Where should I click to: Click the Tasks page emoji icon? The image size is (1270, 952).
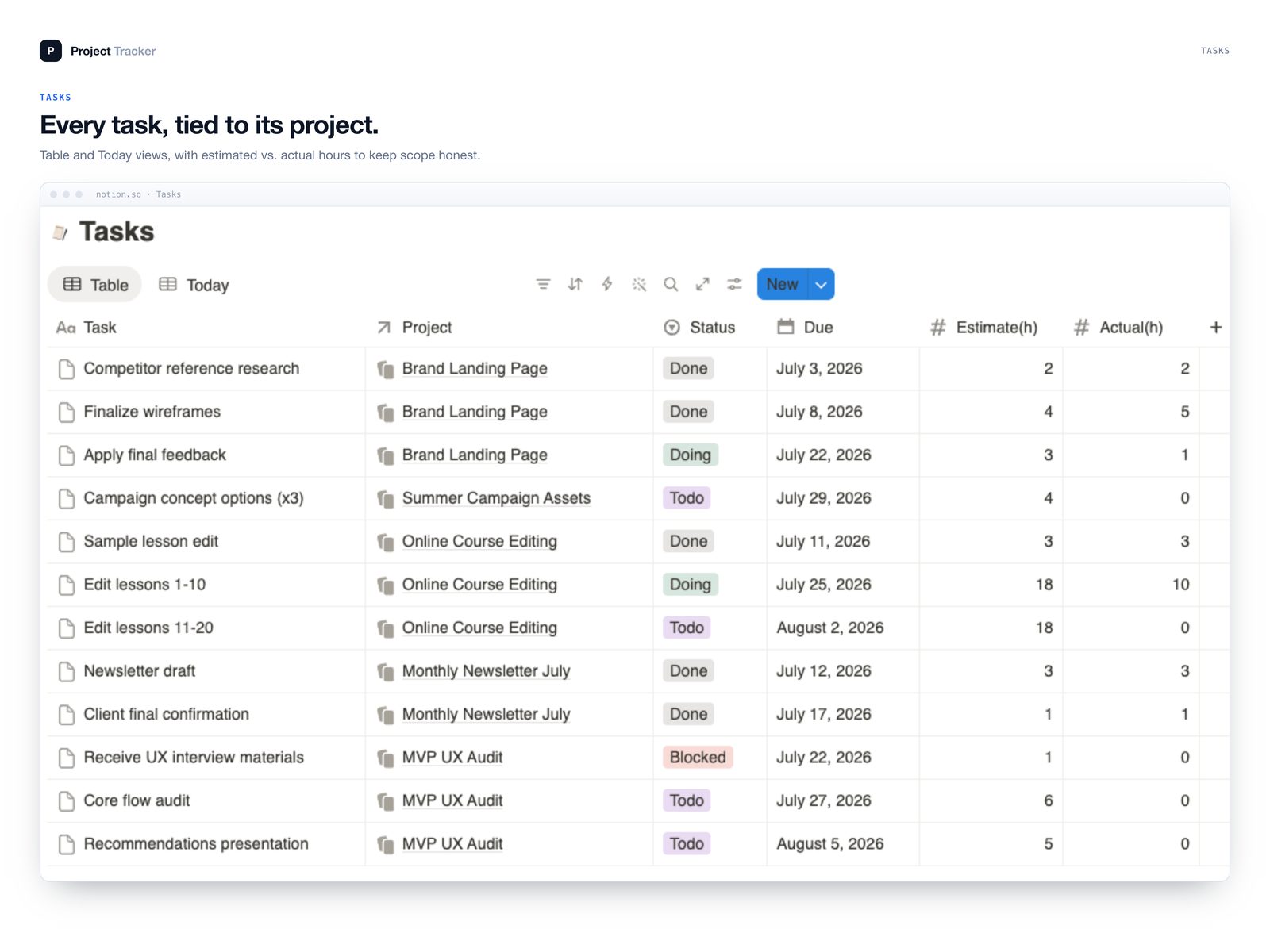tap(60, 232)
